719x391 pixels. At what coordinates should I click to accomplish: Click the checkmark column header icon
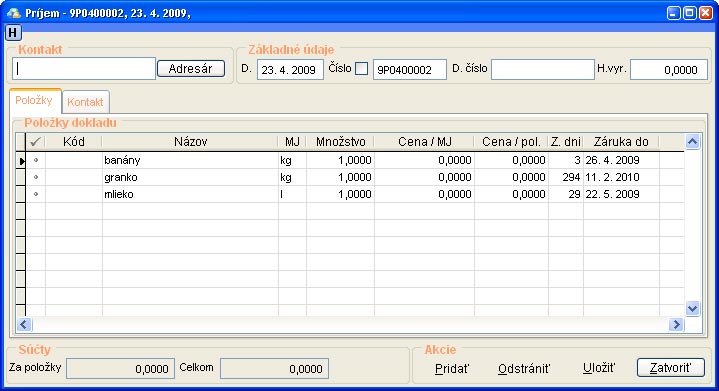[35, 142]
